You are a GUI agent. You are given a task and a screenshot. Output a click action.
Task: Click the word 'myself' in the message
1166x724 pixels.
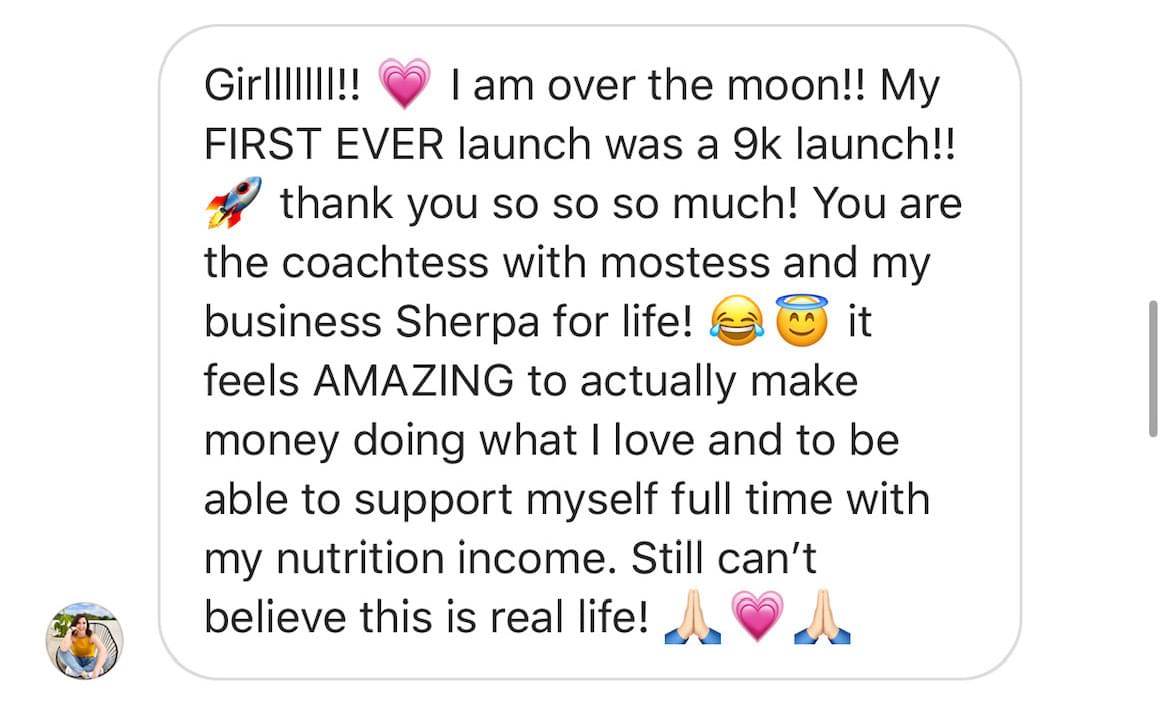click(x=592, y=500)
